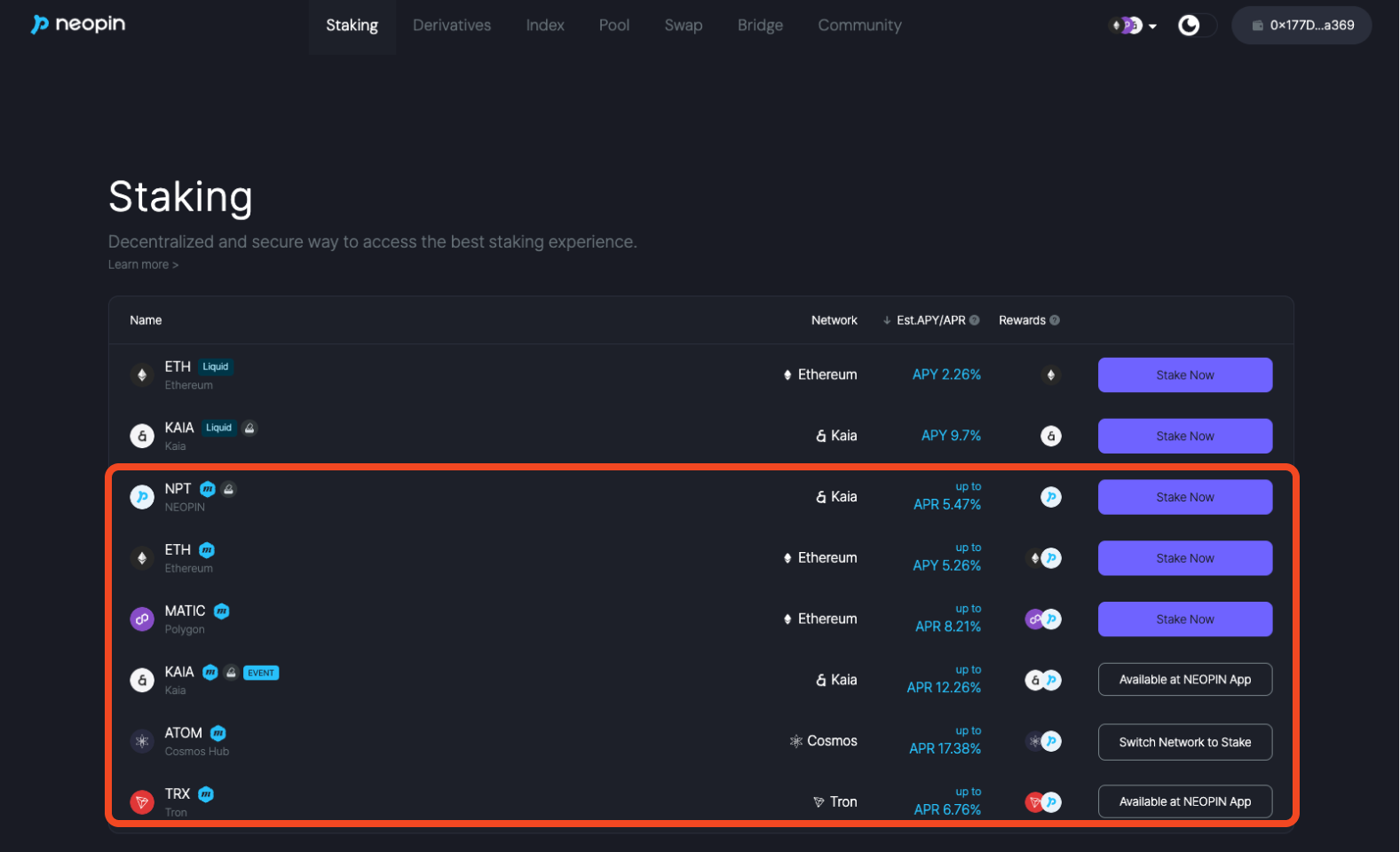Click the Neopin logo
The height and width of the screenshot is (852, 1400).
78,24
